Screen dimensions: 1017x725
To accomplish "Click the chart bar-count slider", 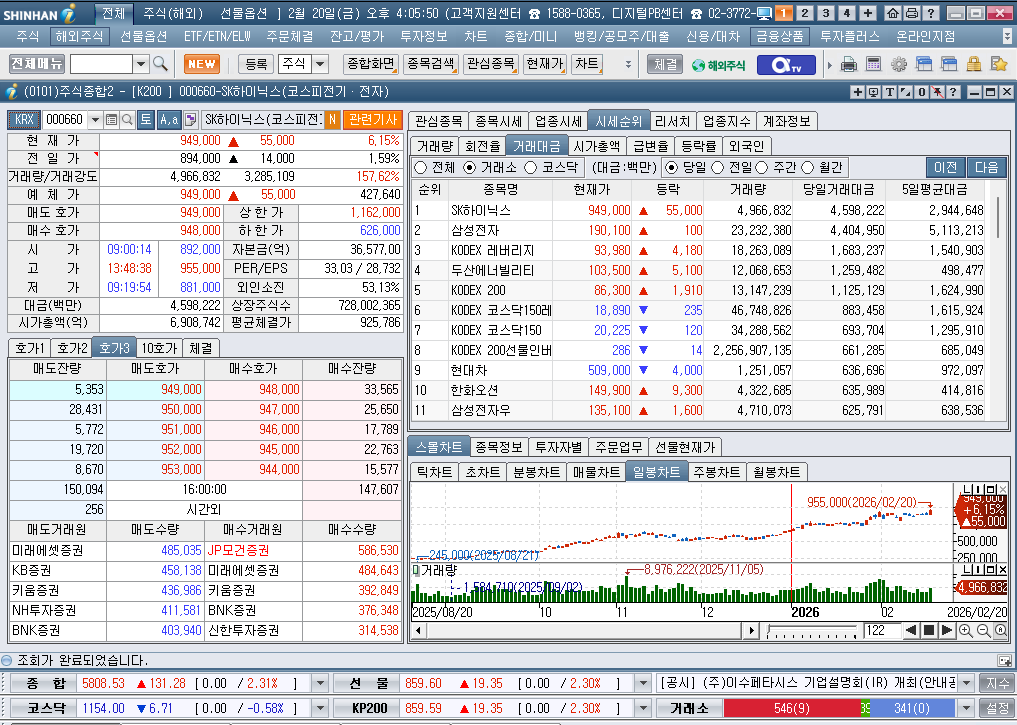I will point(812,630).
